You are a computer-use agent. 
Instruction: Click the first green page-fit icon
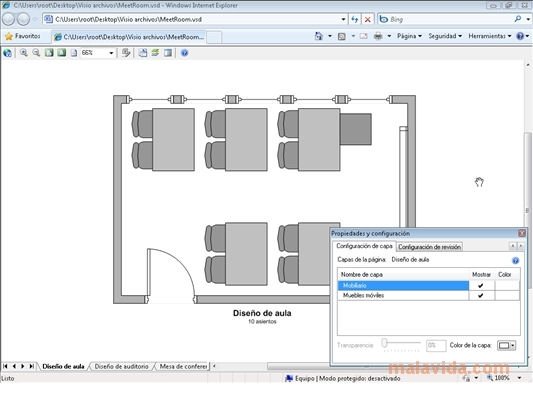[49, 53]
